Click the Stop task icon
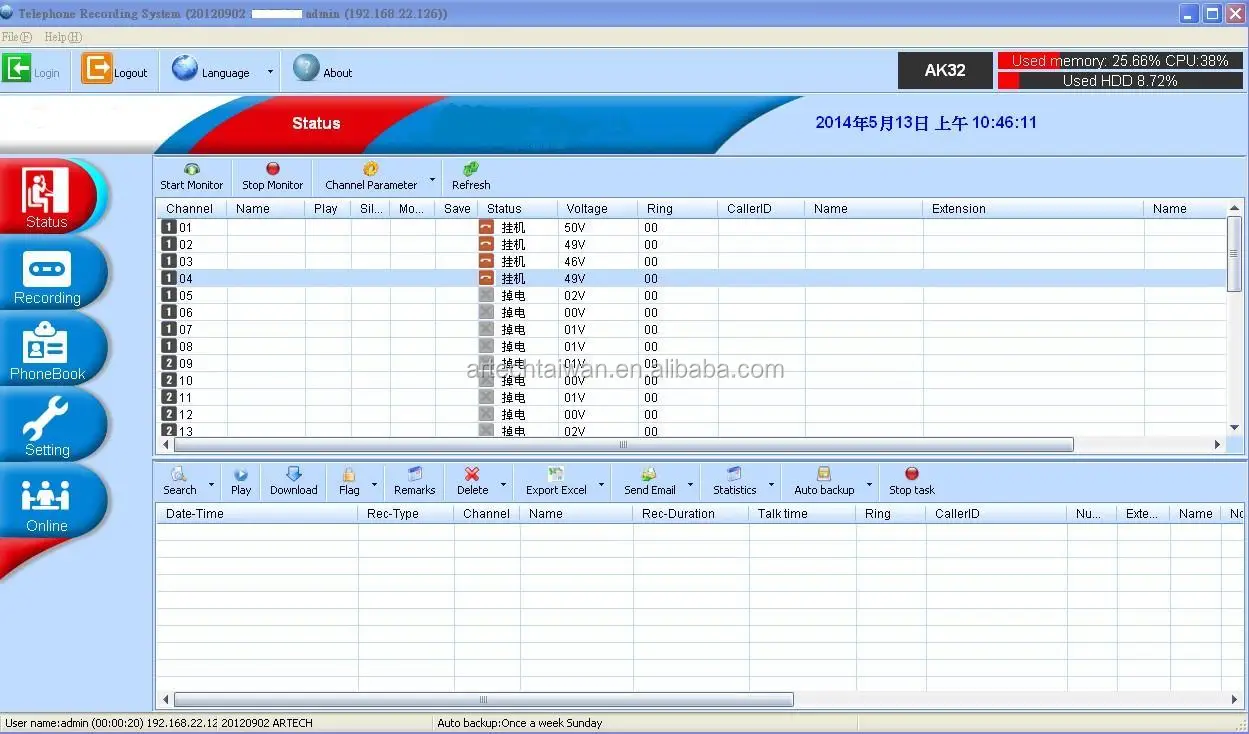Viewport: 1249px width, 734px height. (x=910, y=481)
